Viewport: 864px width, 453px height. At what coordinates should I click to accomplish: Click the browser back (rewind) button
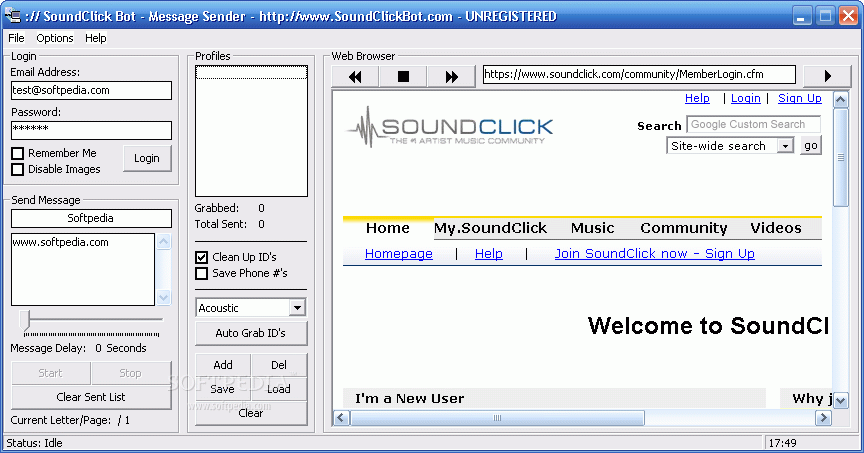355,76
